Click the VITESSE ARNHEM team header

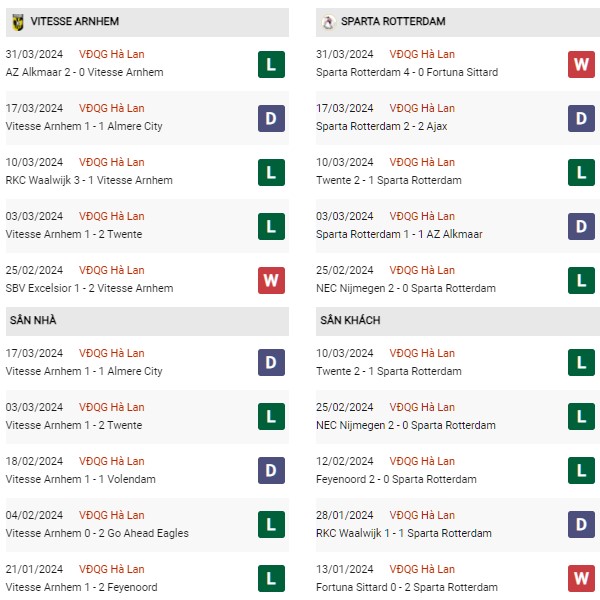147,22
